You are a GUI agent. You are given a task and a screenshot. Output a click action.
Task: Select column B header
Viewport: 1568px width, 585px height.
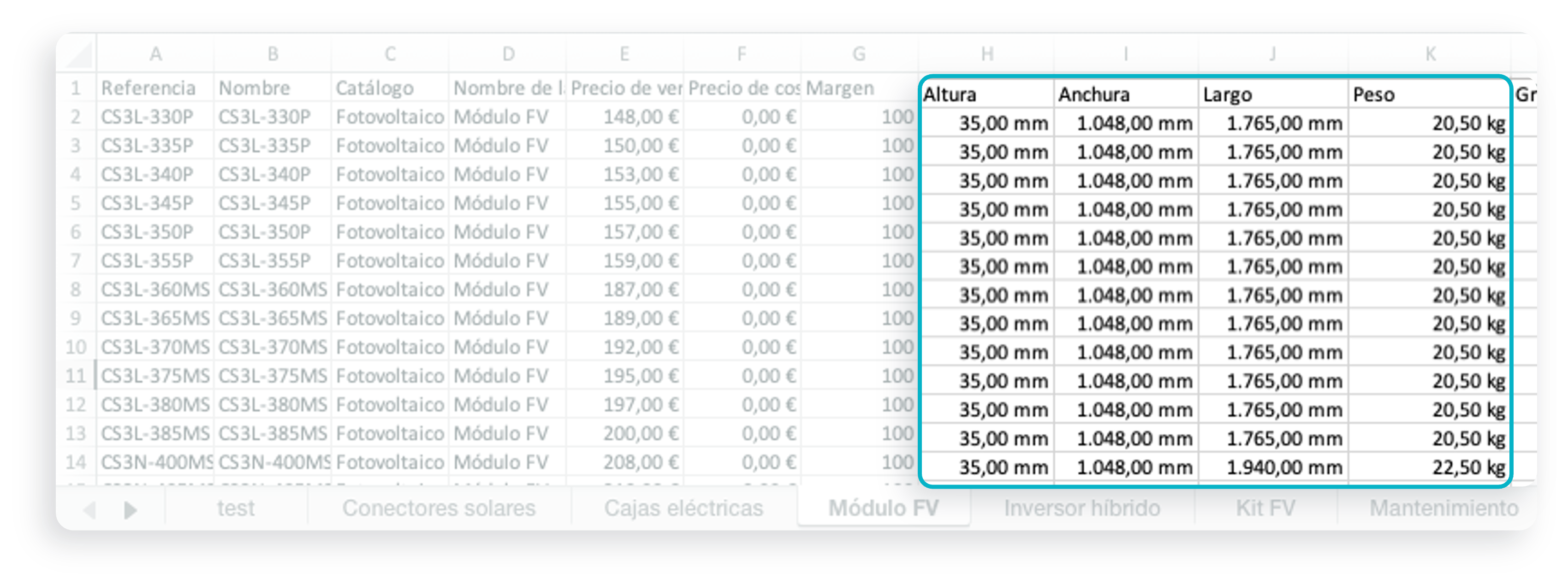[x=273, y=54]
